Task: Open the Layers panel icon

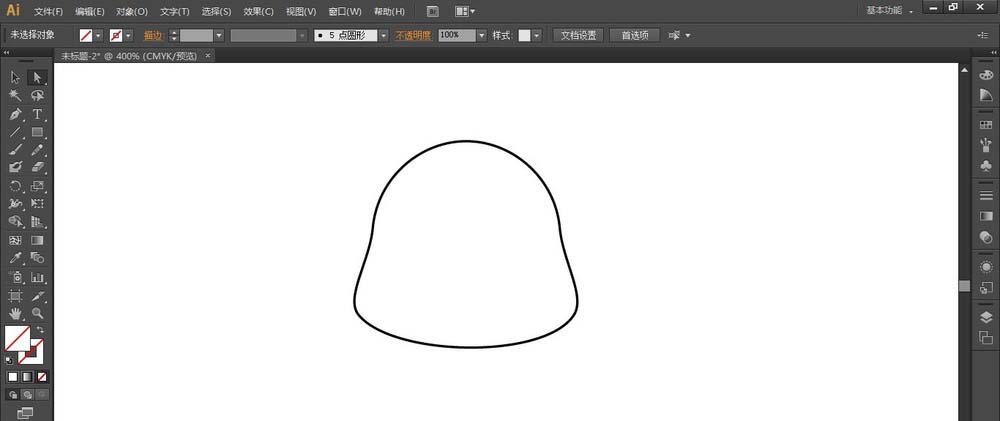Action: (x=986, y=318)
